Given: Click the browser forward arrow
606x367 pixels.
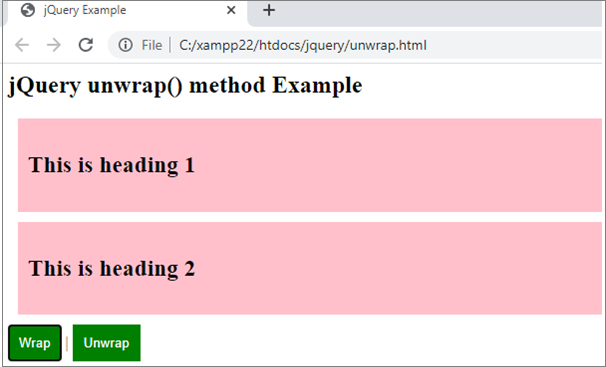Looking at the screenshot, I should tap(54, 45).
